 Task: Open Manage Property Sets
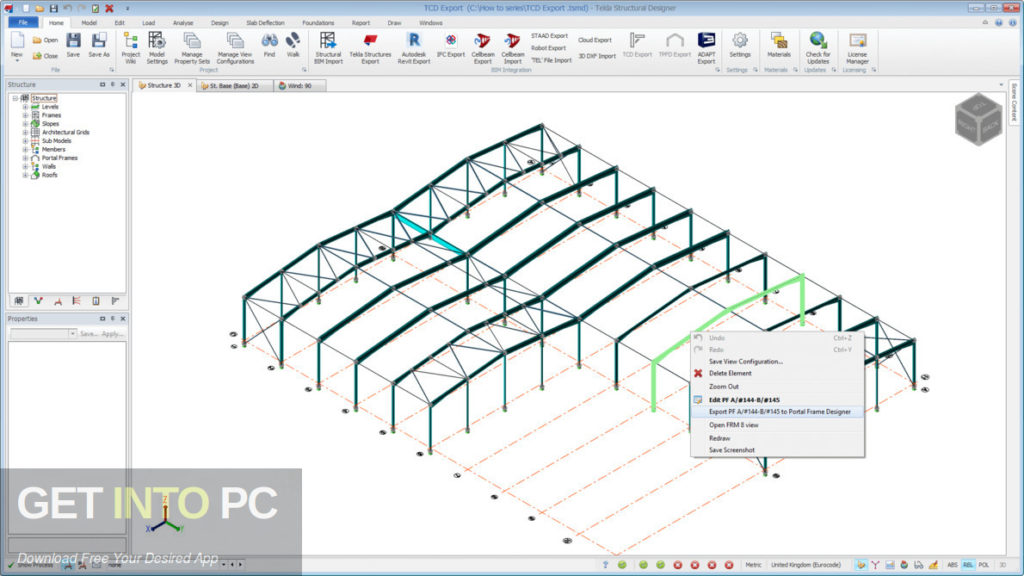[192, 48]
